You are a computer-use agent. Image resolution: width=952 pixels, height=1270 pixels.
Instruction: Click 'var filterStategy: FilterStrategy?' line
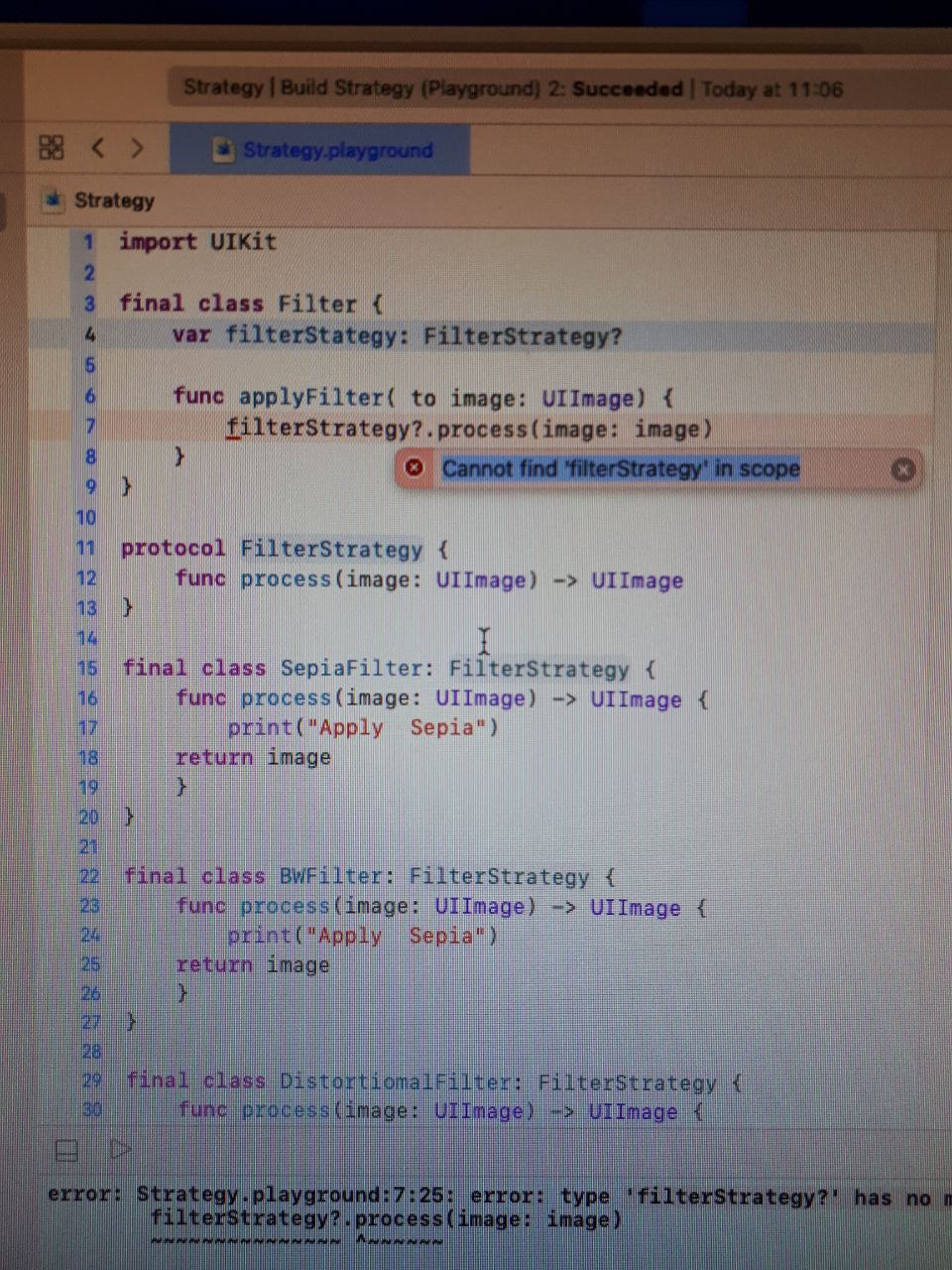397,335
